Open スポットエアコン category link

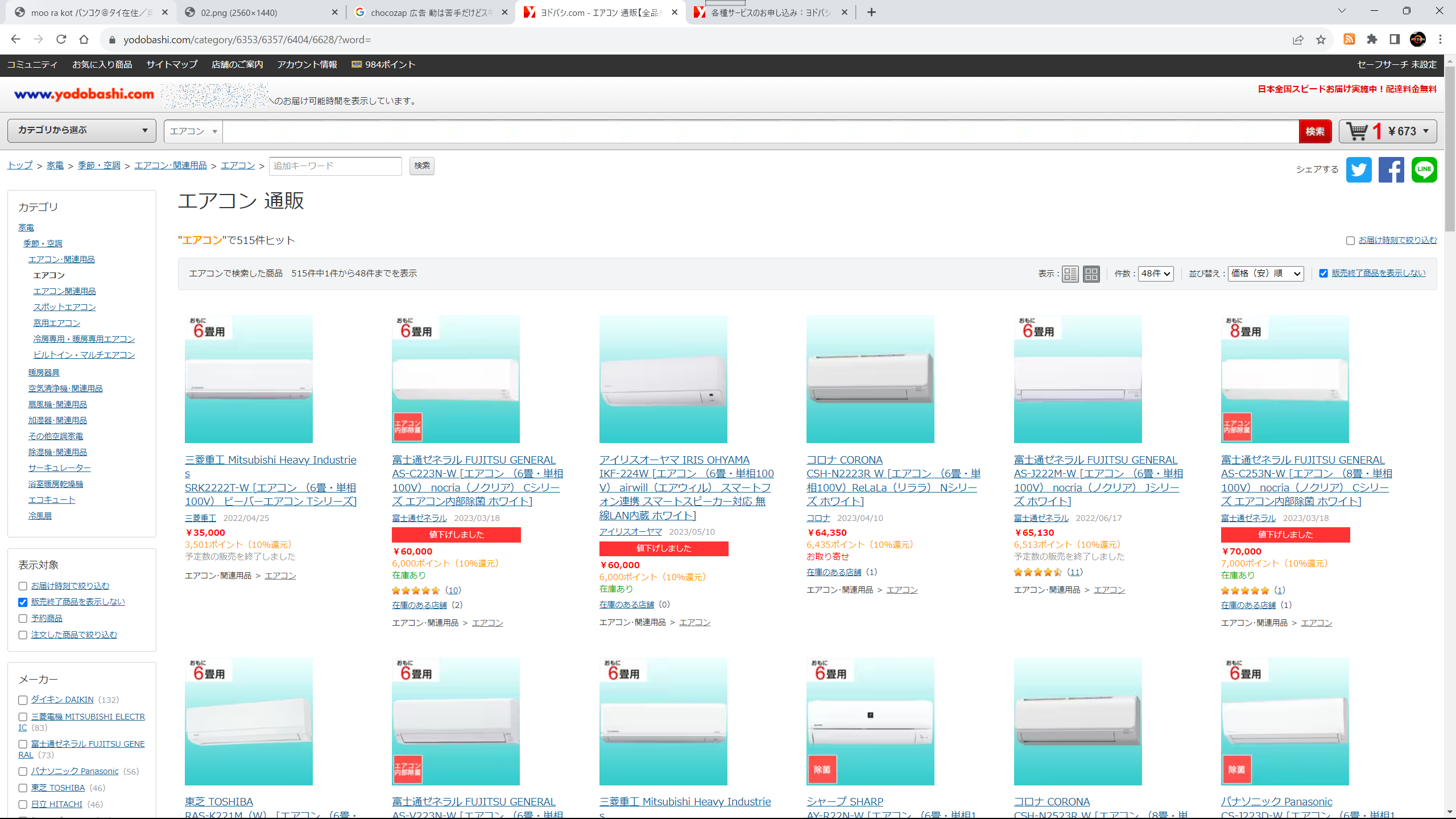pyautogui.click(x=64, y=307)
